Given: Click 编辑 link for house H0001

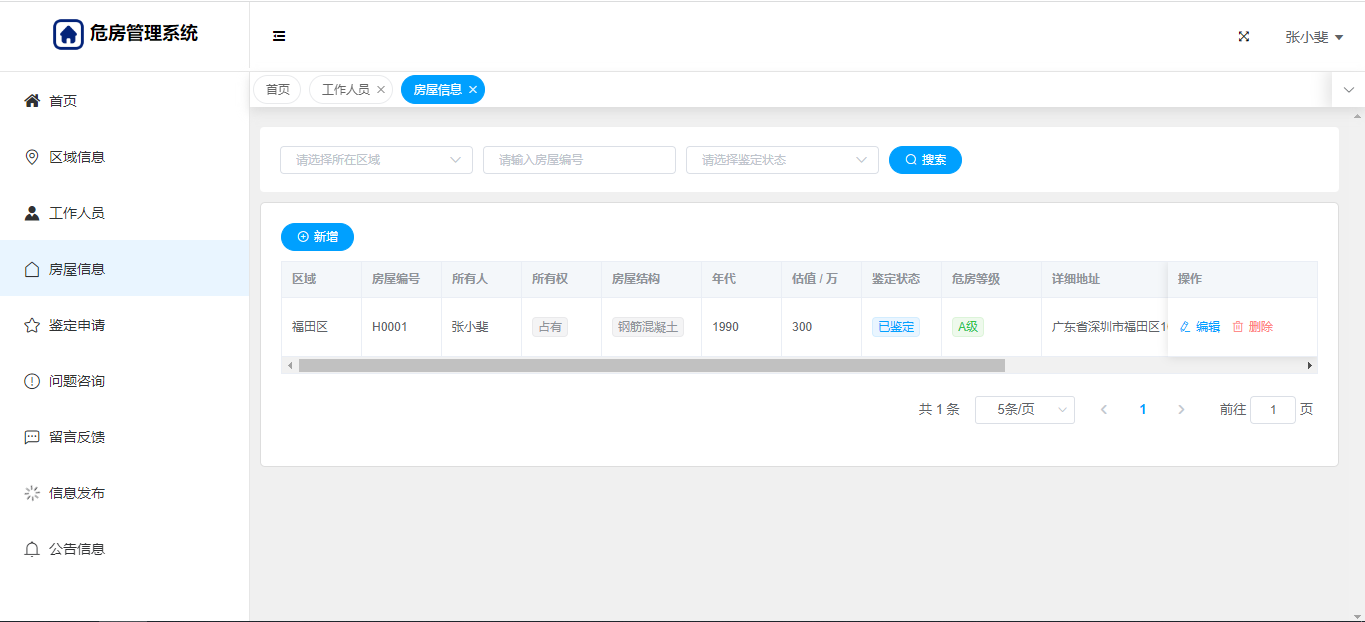Looking at the screenshot, I should click(1200, 327).
